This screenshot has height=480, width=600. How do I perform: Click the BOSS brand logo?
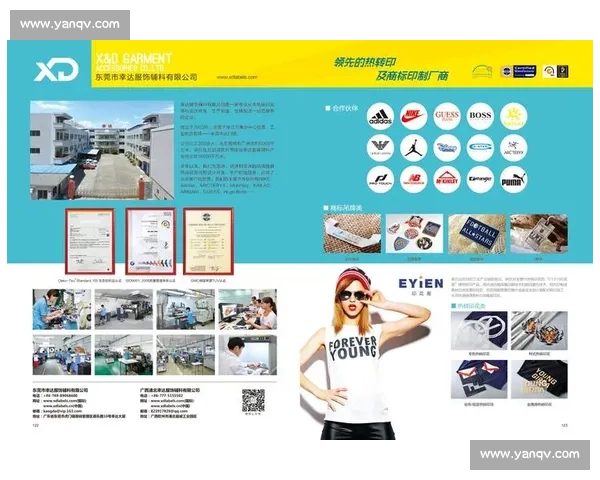pos(480,117)
